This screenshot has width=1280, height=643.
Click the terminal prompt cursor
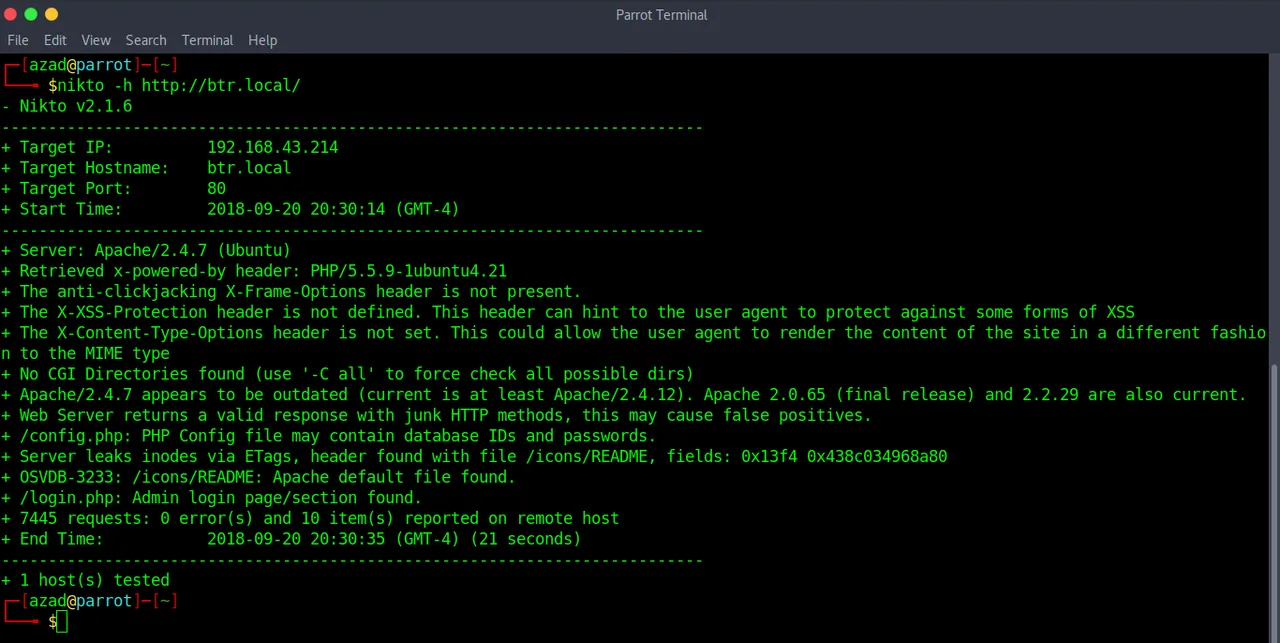coord(62,622)
